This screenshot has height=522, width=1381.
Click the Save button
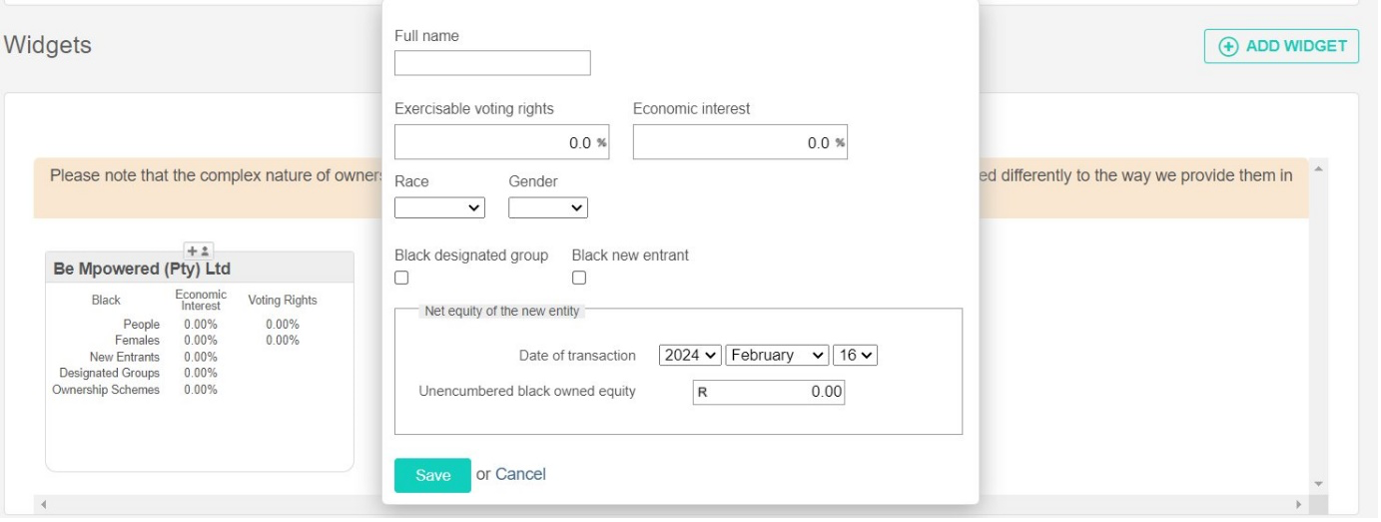click(433, 475)
